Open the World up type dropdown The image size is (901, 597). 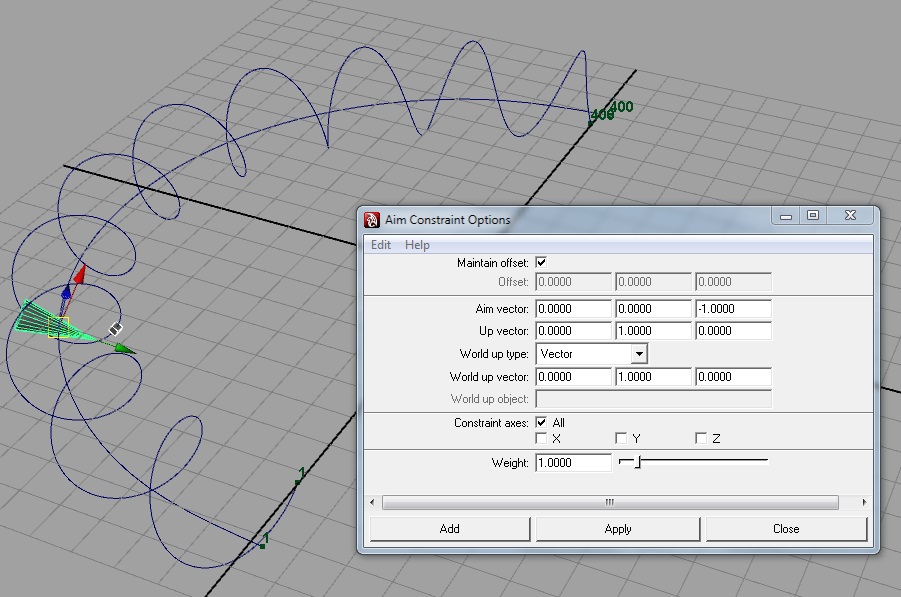pos(591,354)
